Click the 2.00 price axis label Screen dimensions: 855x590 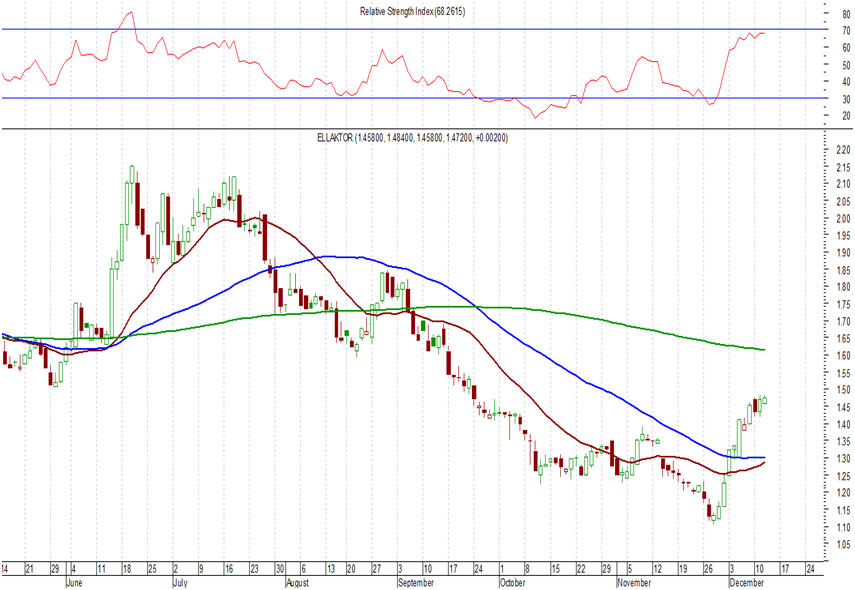pos(843,219)
